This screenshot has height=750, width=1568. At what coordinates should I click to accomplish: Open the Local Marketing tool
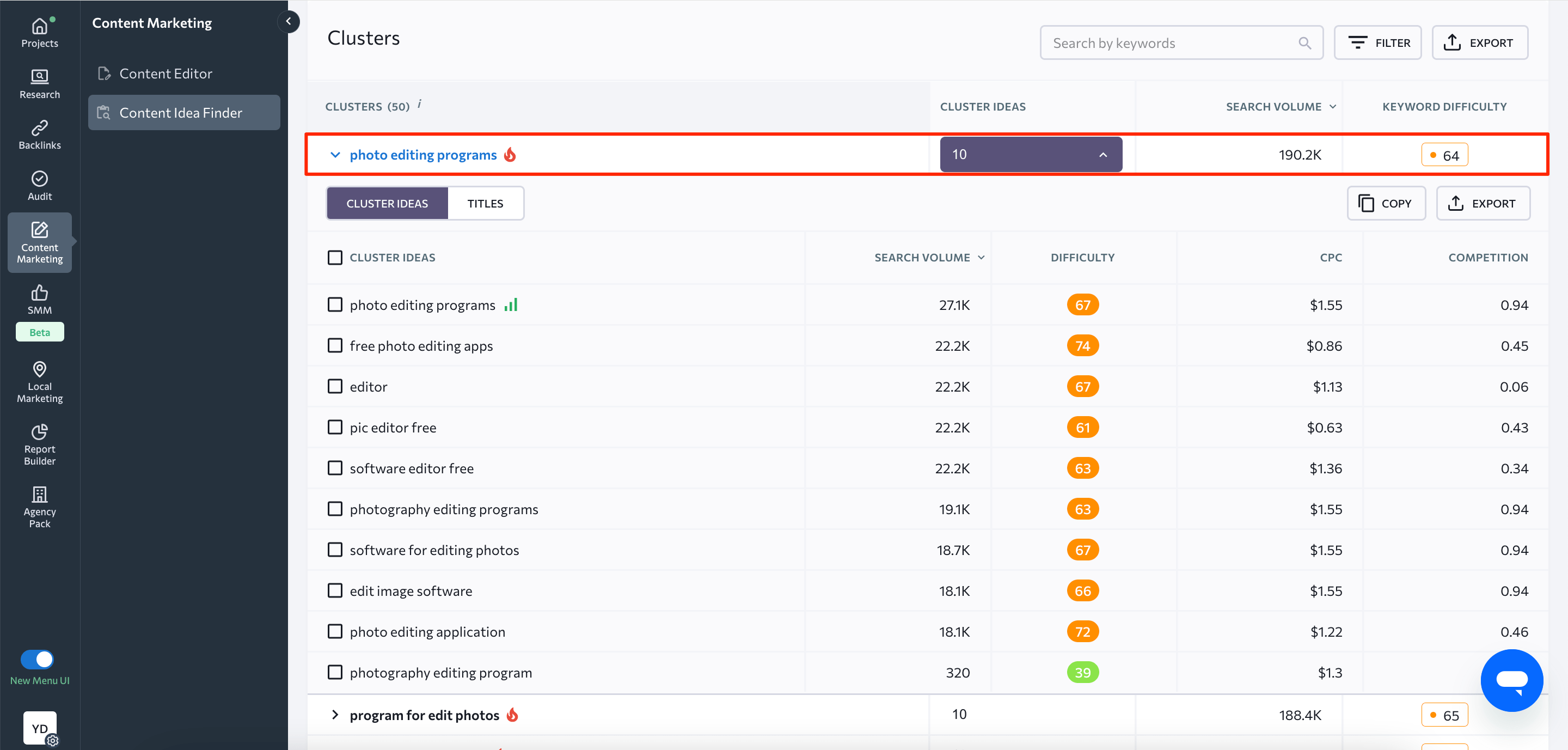(x=39, y=381)
